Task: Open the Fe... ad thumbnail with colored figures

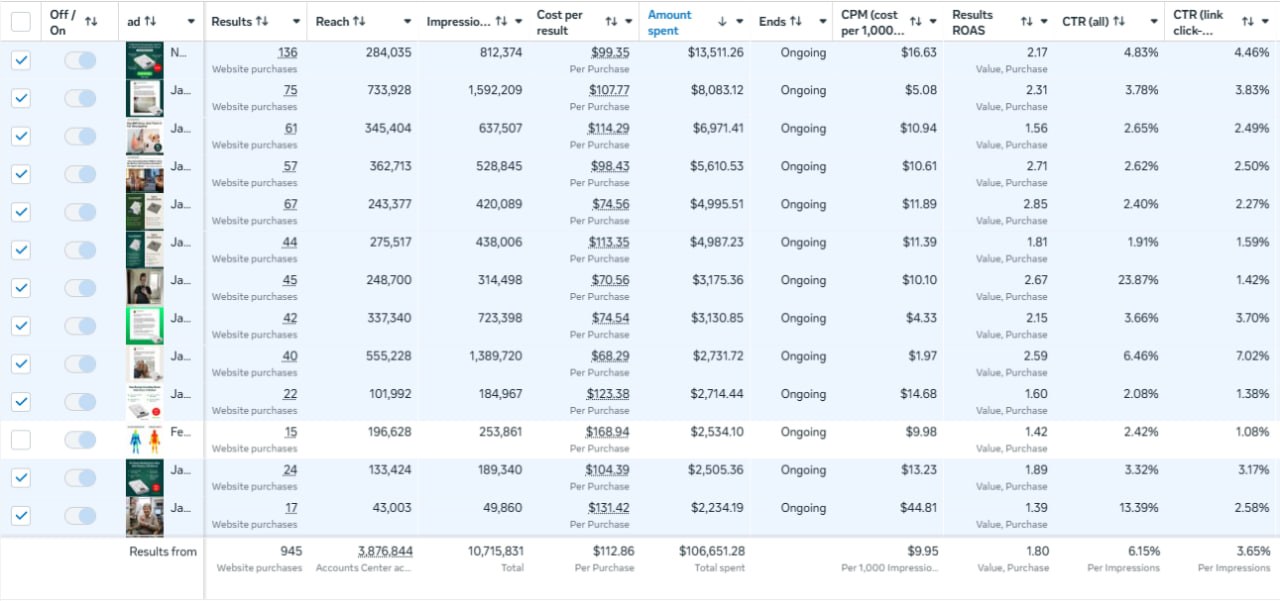Action: tap(144, 441)
